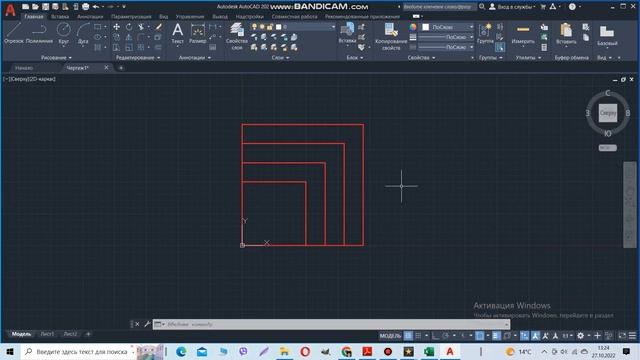The height and width of the screenshot is (360, 640).
Task: Expand the Слои panel
Action: tap(280, 58)
